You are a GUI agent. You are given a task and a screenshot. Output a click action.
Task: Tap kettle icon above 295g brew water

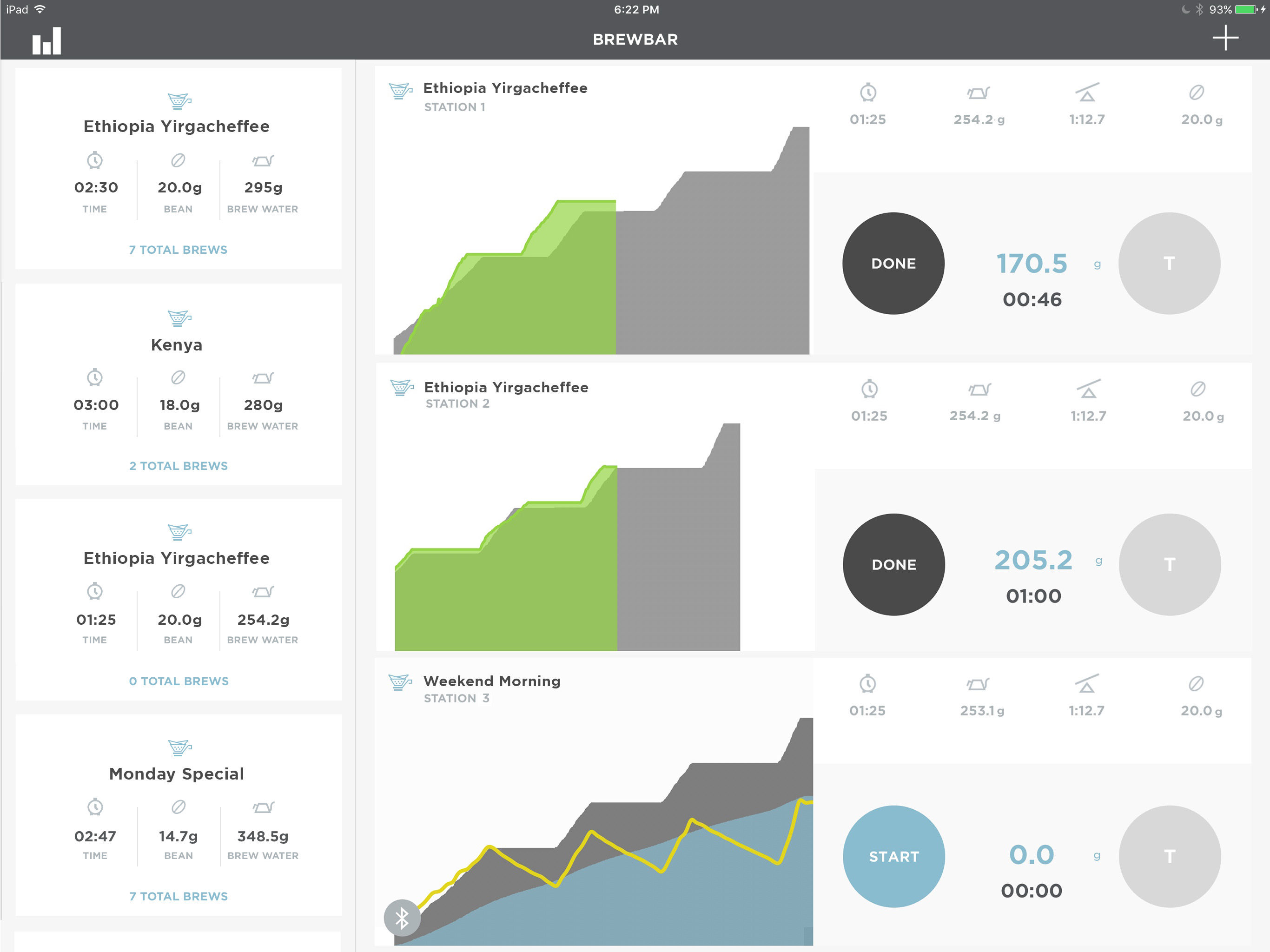[263, 160]
